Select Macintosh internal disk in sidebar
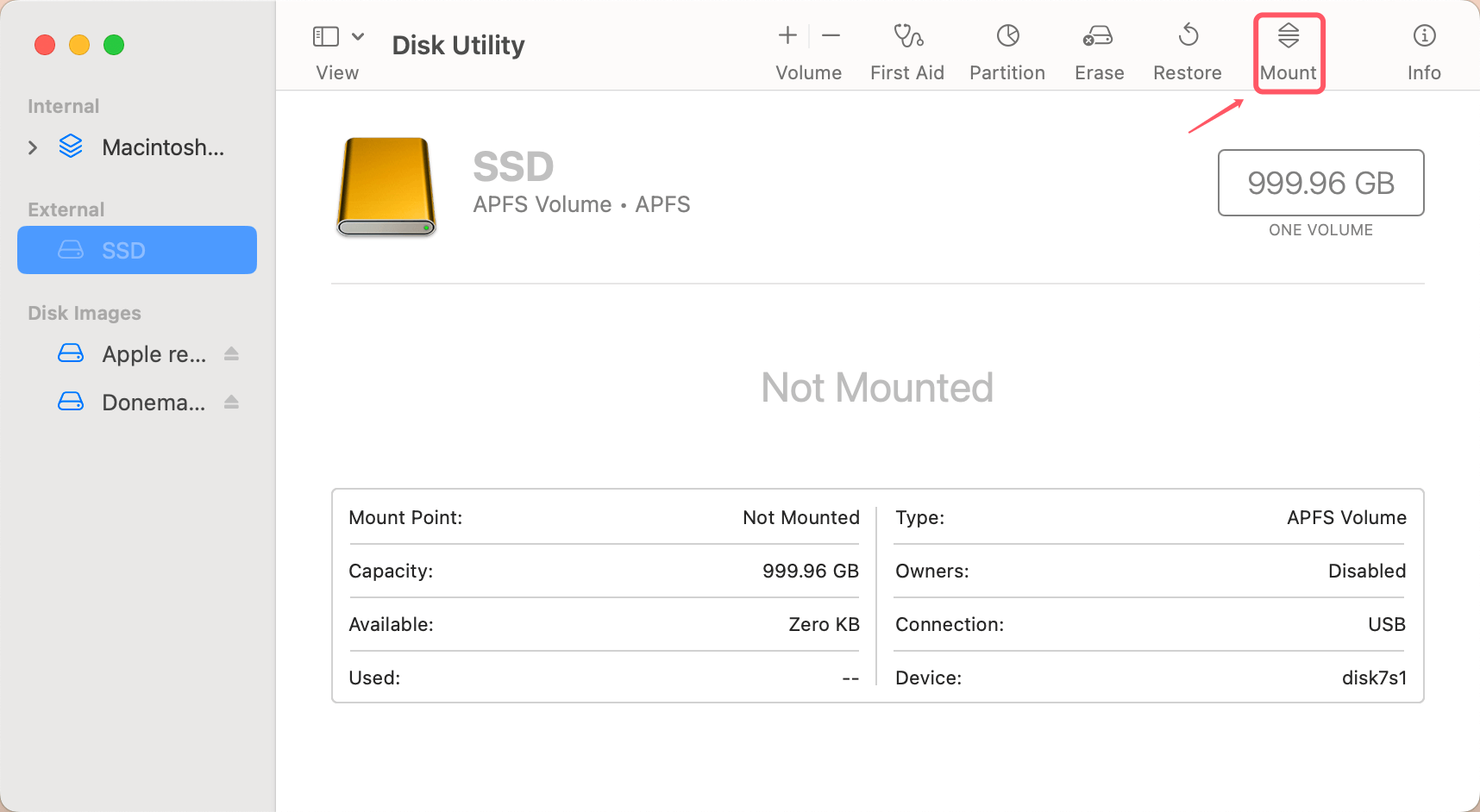 (x=162, y=147)
